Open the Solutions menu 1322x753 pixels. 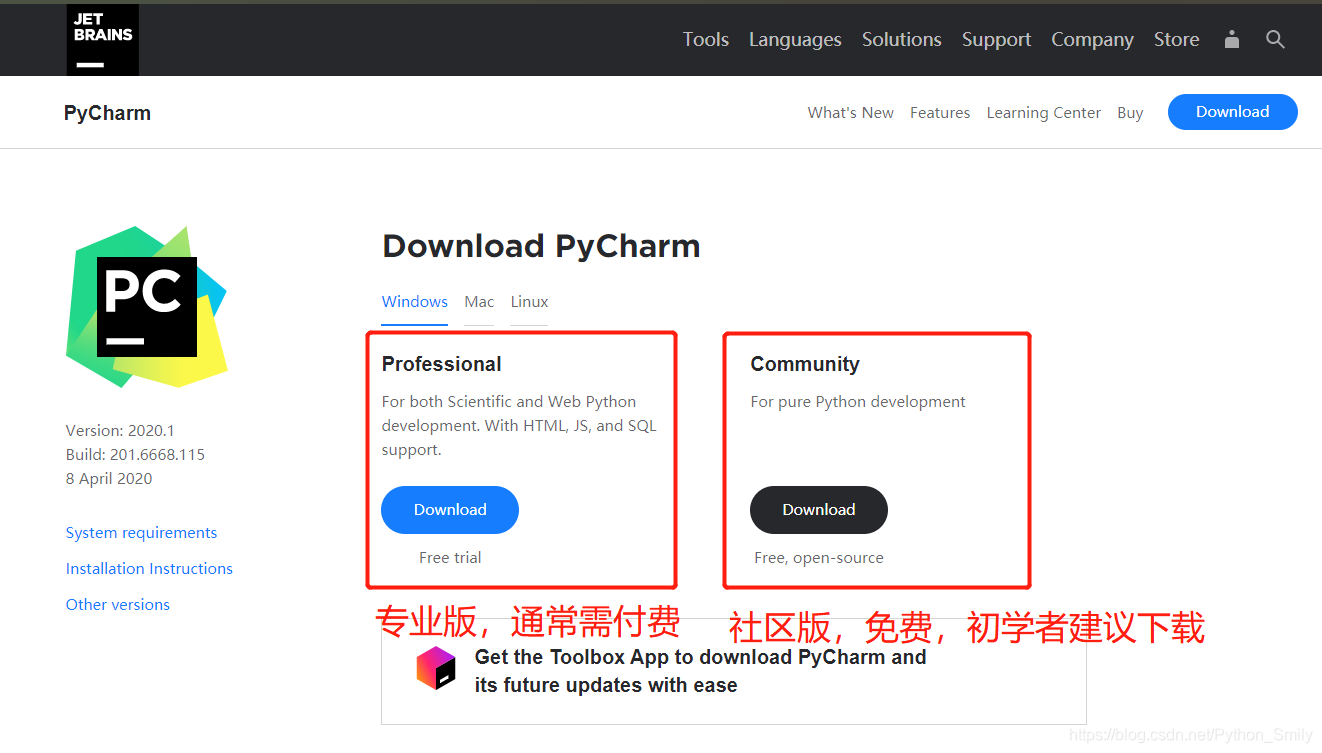click(x=902, y=39)
